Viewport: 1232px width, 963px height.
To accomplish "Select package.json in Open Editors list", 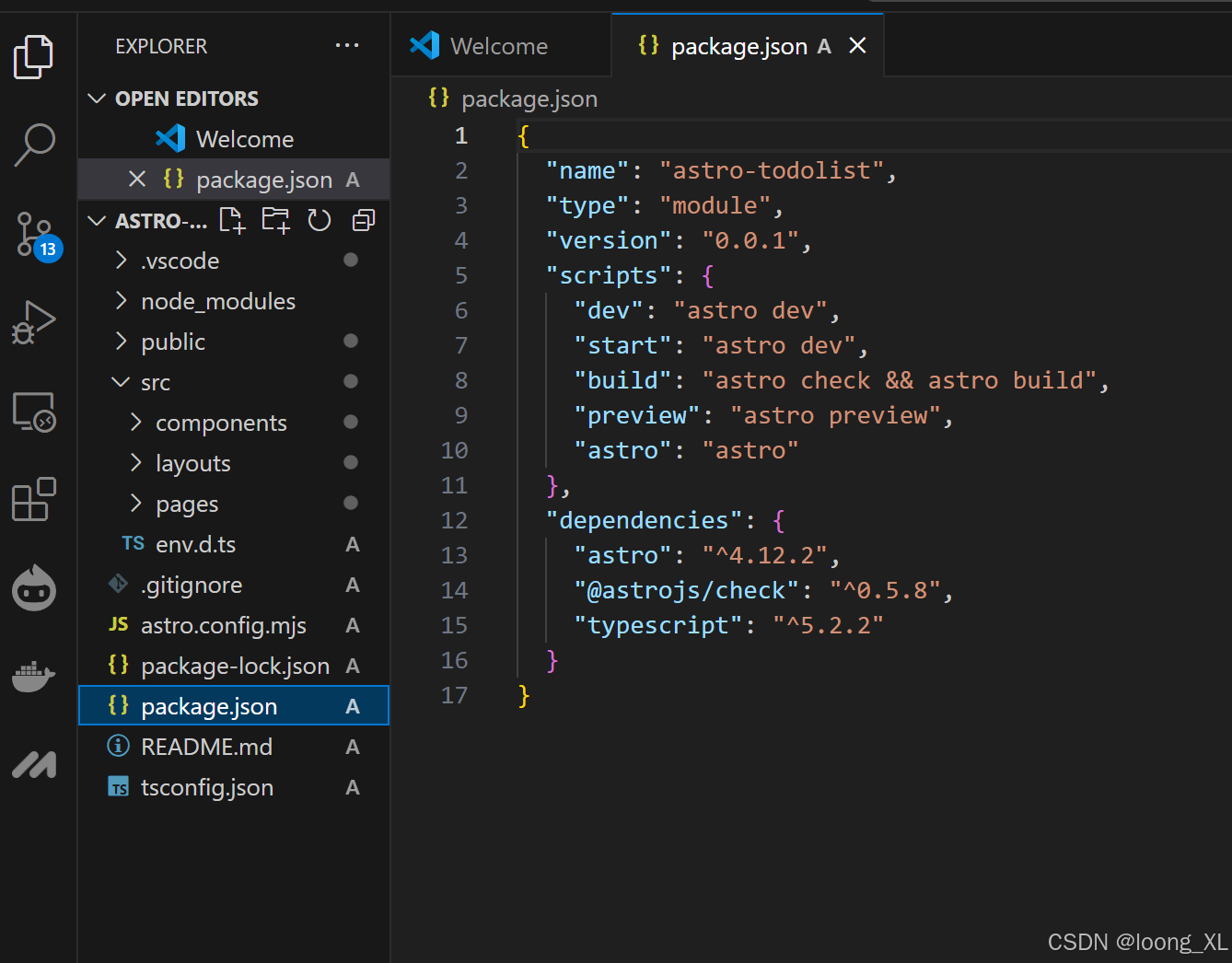I will 234,180.
